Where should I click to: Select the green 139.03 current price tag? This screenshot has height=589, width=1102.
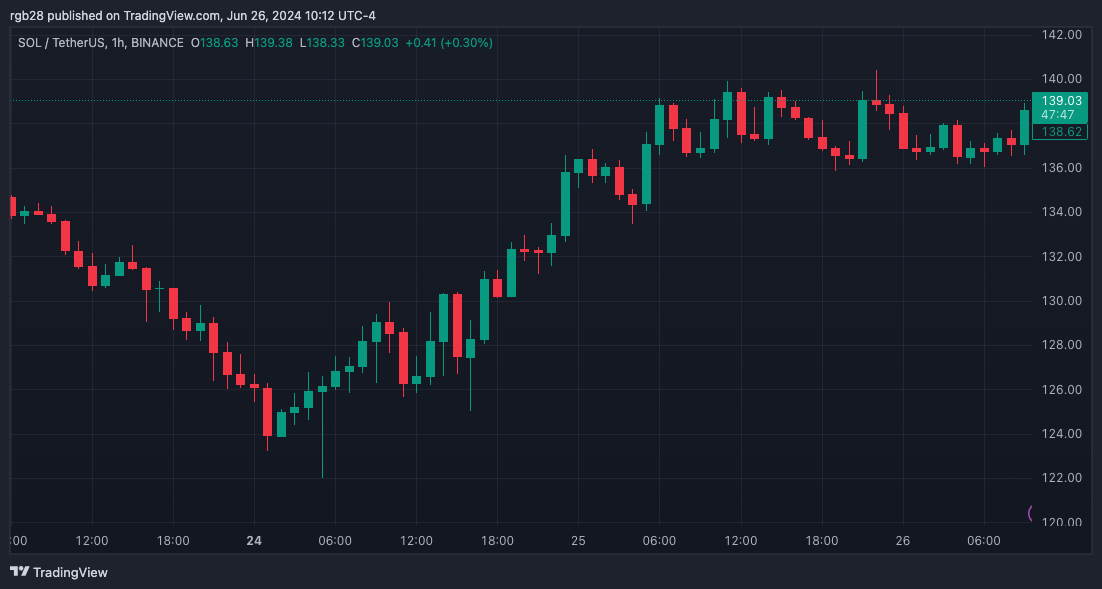tap(1061, 101)
